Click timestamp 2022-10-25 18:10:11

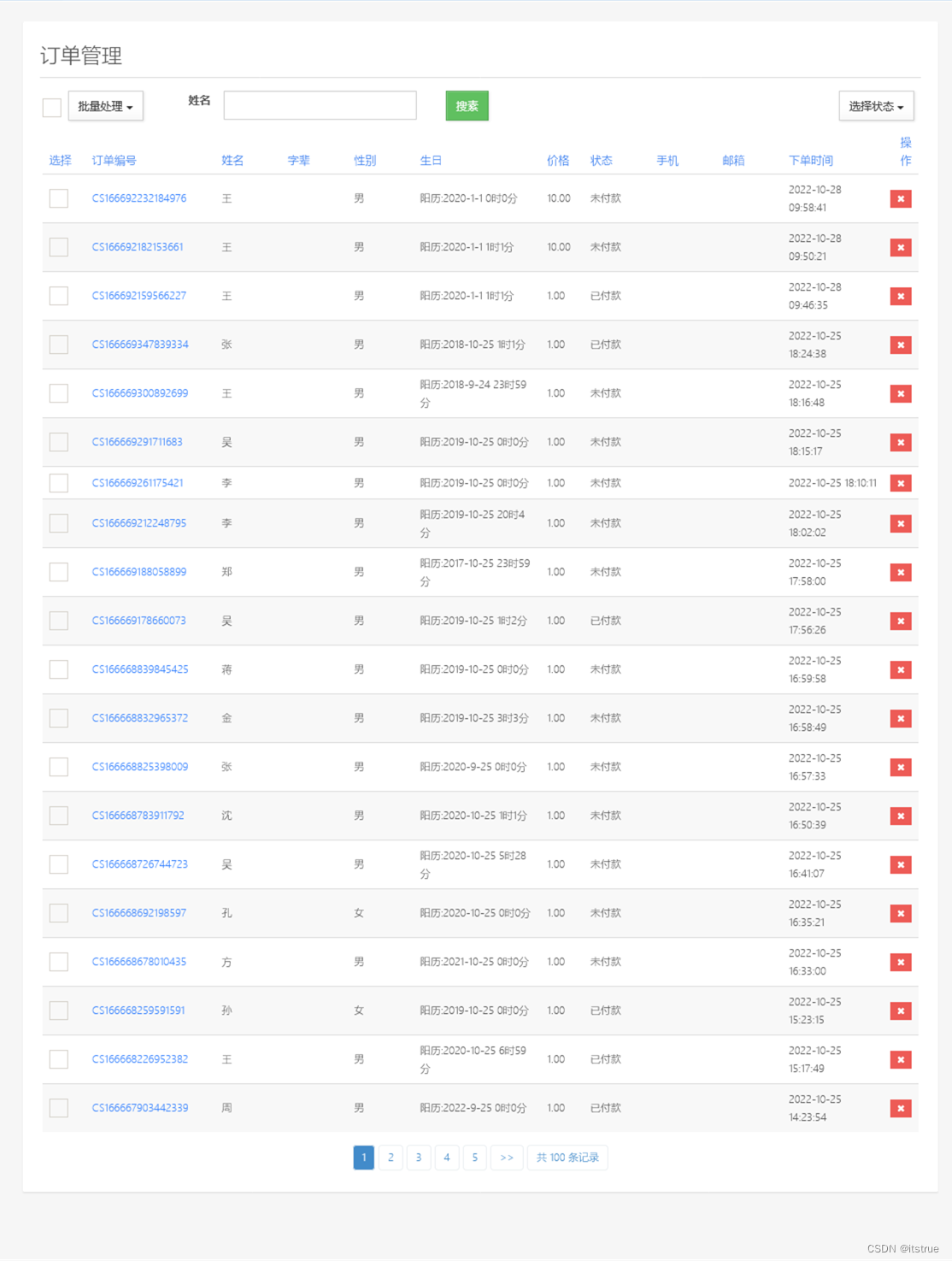pos(832,483)
